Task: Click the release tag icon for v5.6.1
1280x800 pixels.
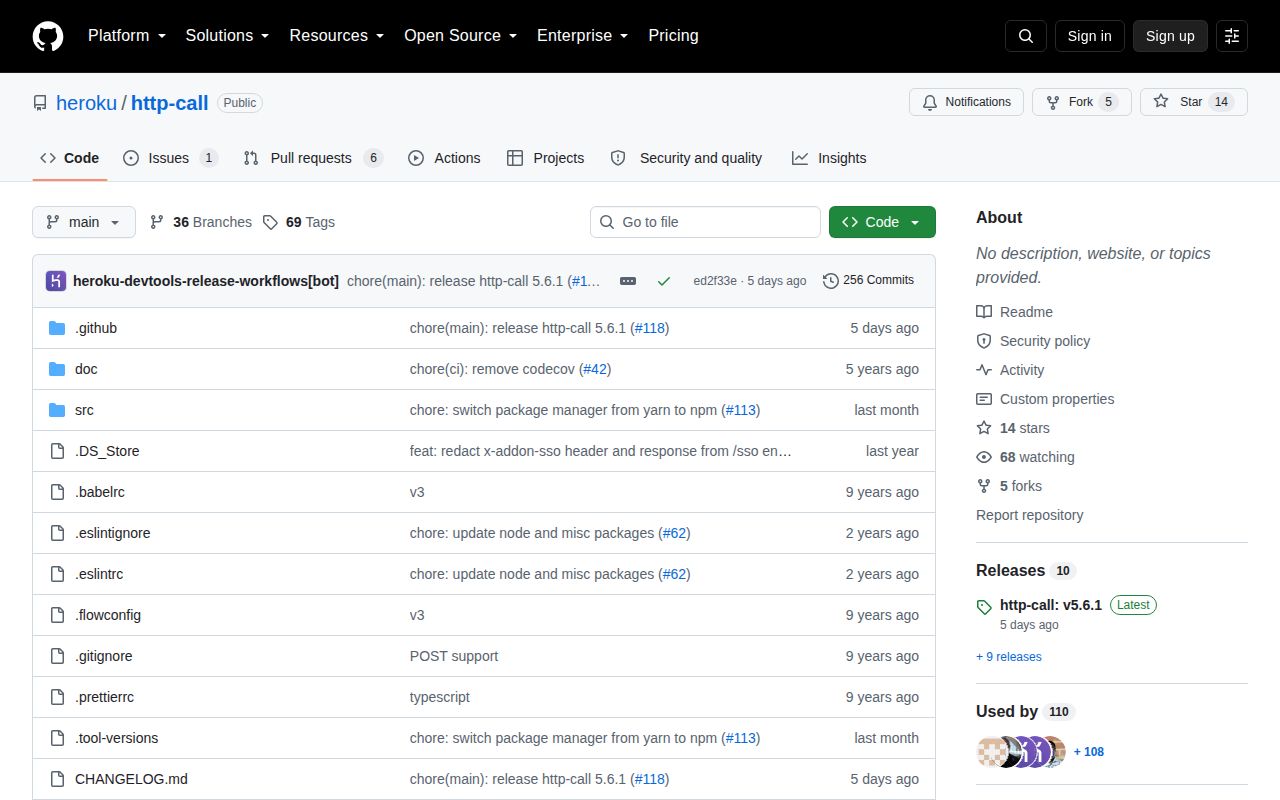Action: tap(984, 606)
